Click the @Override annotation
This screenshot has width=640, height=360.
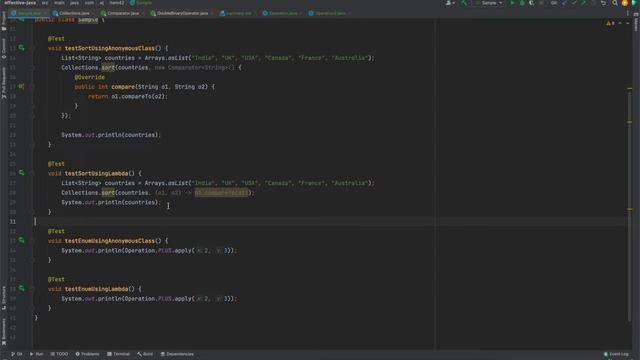[x=89, y=77]
